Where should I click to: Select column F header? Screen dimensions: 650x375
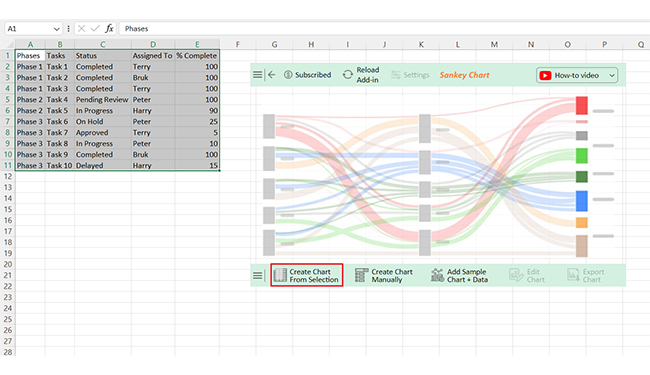click(238, 44)
